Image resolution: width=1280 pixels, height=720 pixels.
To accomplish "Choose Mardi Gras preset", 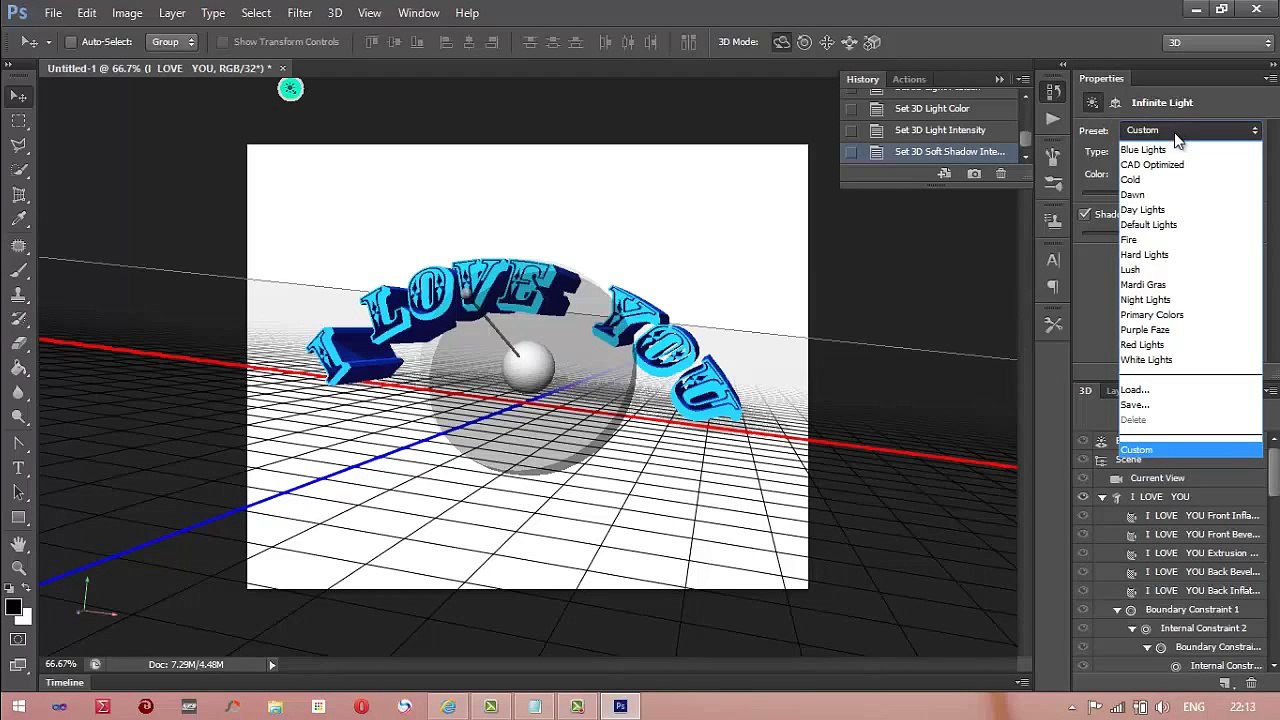I will 1143,285.
